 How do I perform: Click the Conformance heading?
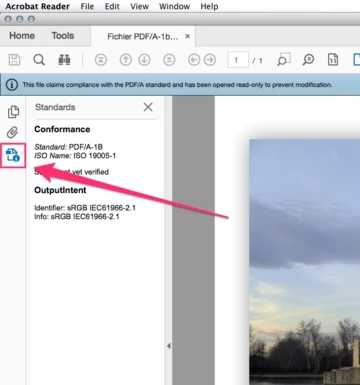62,129
